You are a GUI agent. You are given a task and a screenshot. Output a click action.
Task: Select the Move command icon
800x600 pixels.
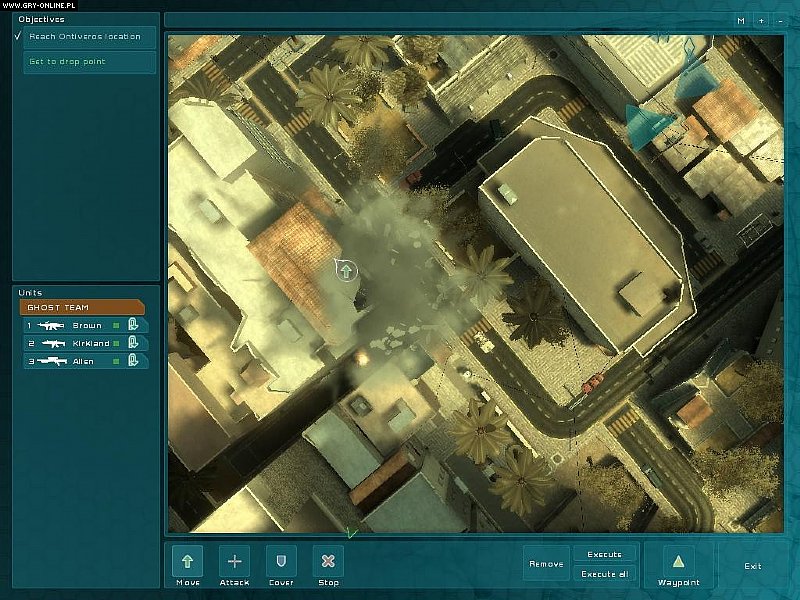pyautogui.click(x=188, y=561)
